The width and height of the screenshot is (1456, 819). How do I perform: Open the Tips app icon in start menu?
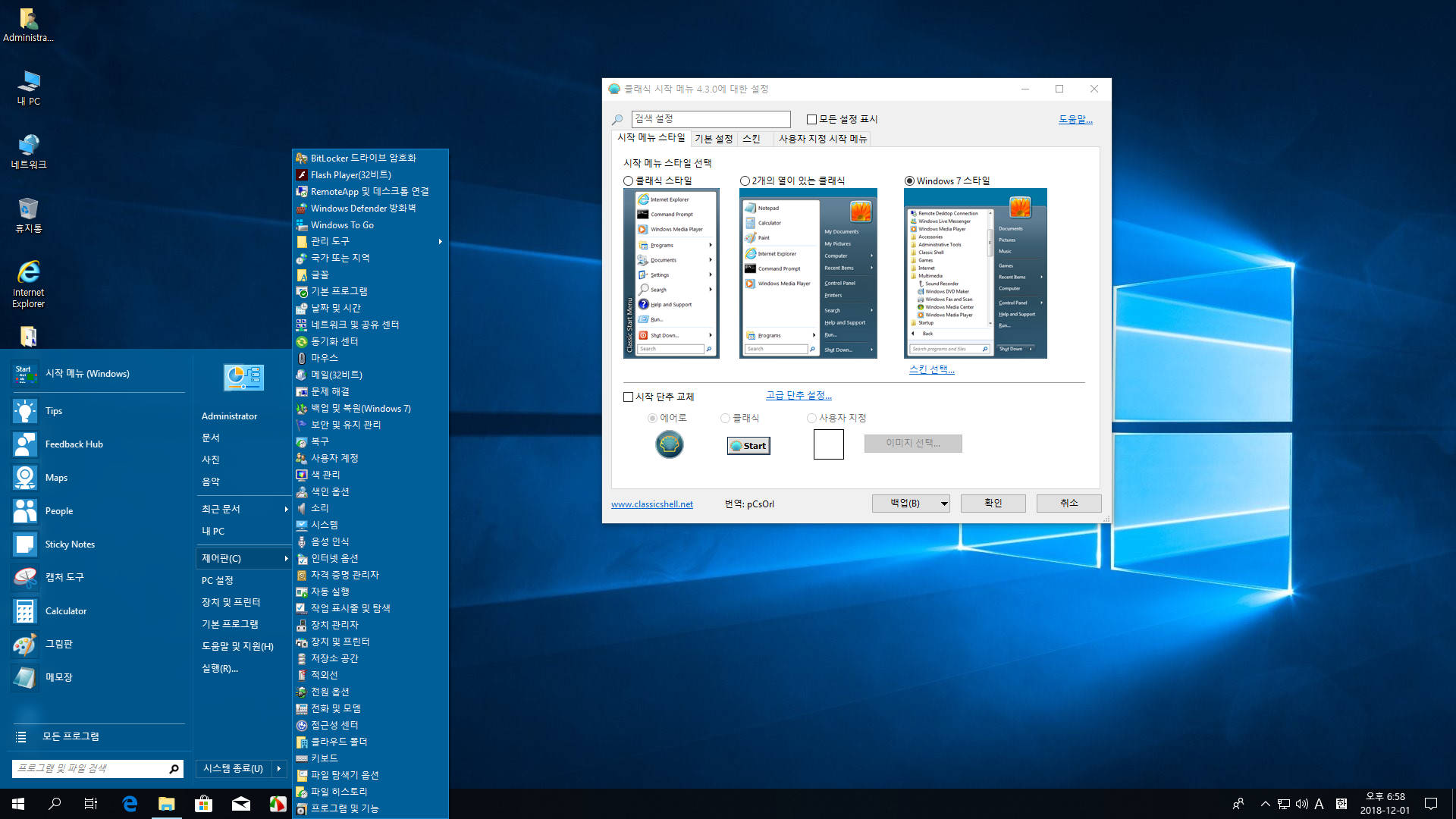[25, 411]
